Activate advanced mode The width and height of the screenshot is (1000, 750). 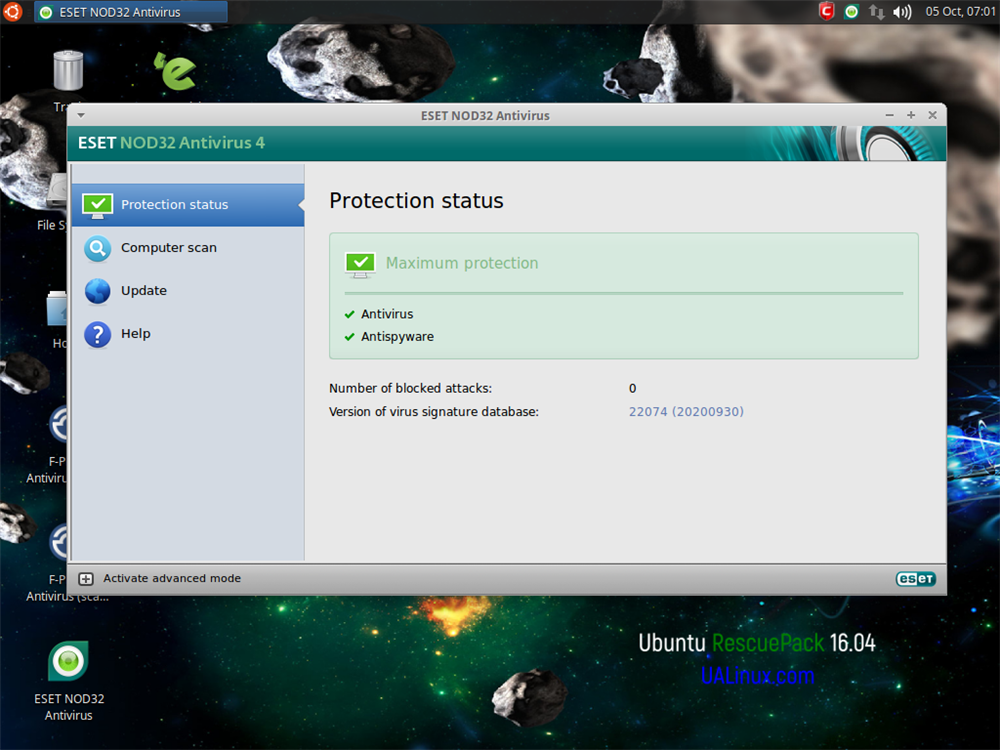[172, 578]
